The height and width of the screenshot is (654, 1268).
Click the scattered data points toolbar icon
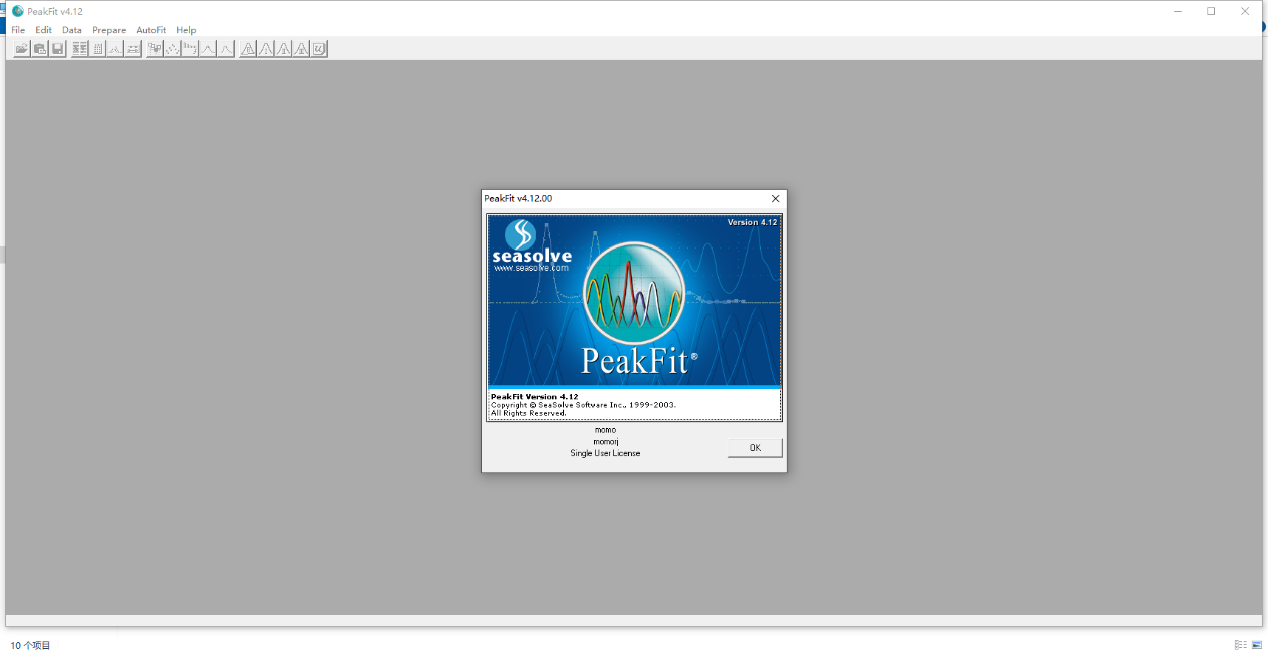pyautogui.click(x=172, y=49)
